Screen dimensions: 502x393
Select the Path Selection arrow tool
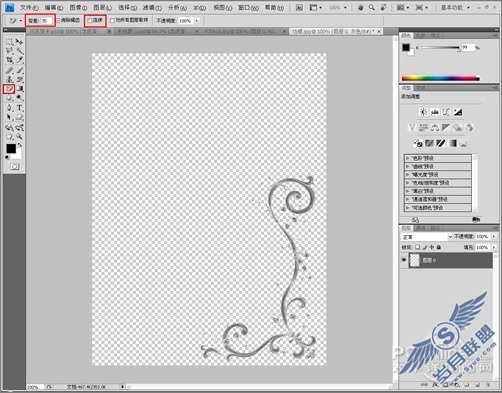pyautogui.click(x=10, y=117)
